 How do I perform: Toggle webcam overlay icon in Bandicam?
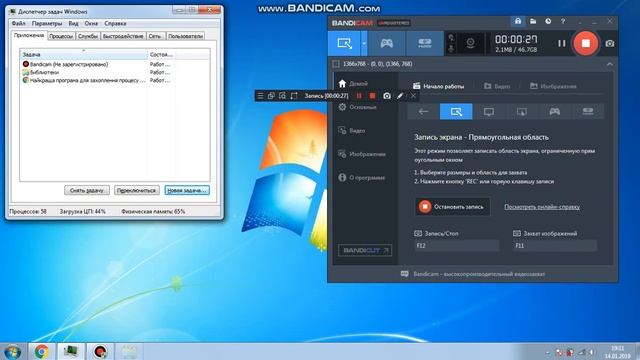(x=470, y=43)
